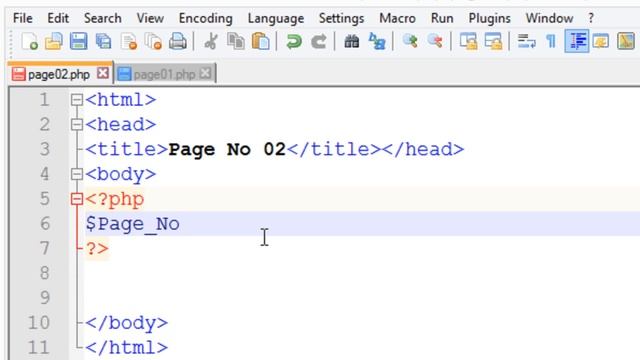Open the Plugins menu
640x360 pixels.
489,18
